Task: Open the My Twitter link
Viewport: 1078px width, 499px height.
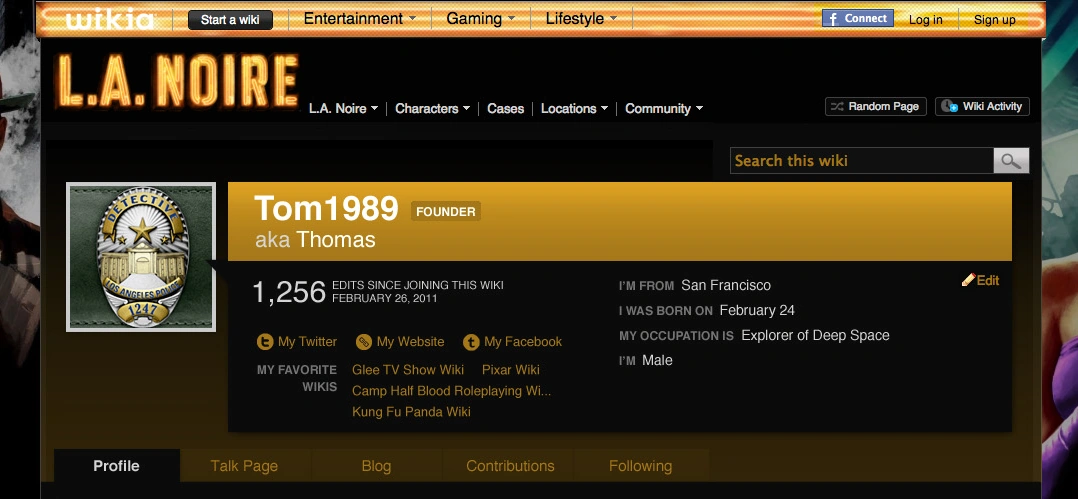Action: click(297, 342)
